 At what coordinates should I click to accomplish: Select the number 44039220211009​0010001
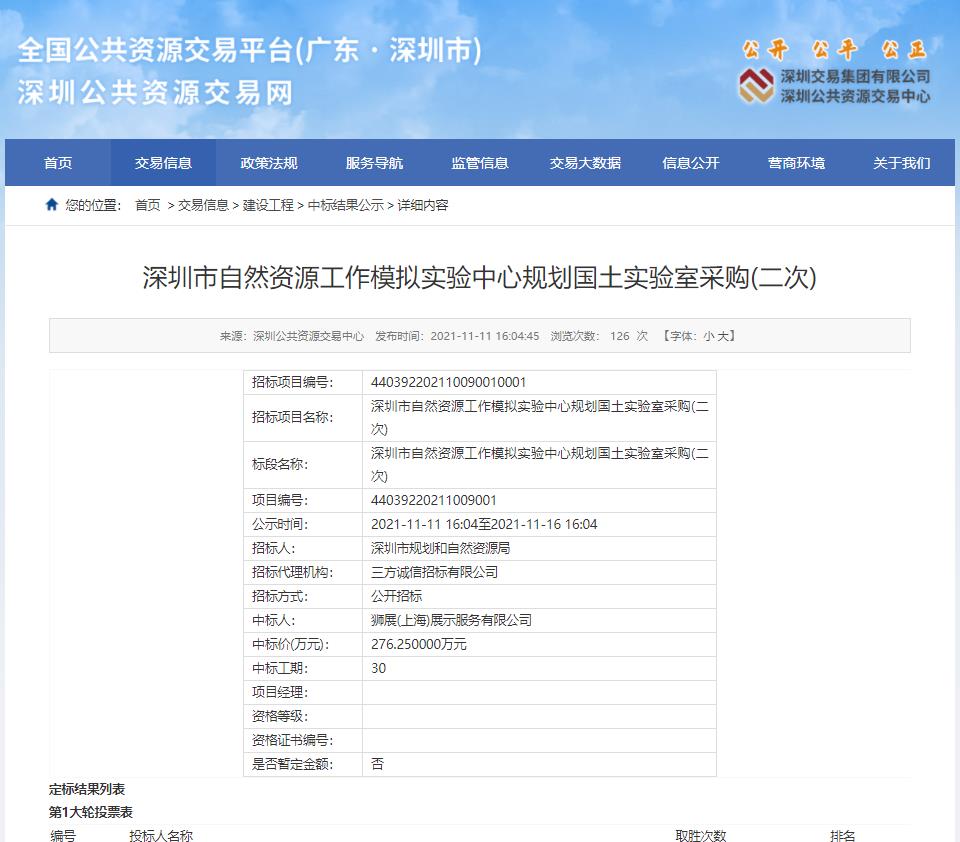(x=448, y=383)
